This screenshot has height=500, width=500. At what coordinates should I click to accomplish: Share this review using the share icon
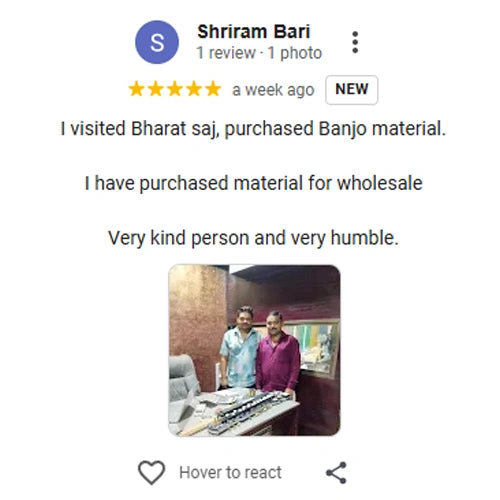tap(336, 472)
